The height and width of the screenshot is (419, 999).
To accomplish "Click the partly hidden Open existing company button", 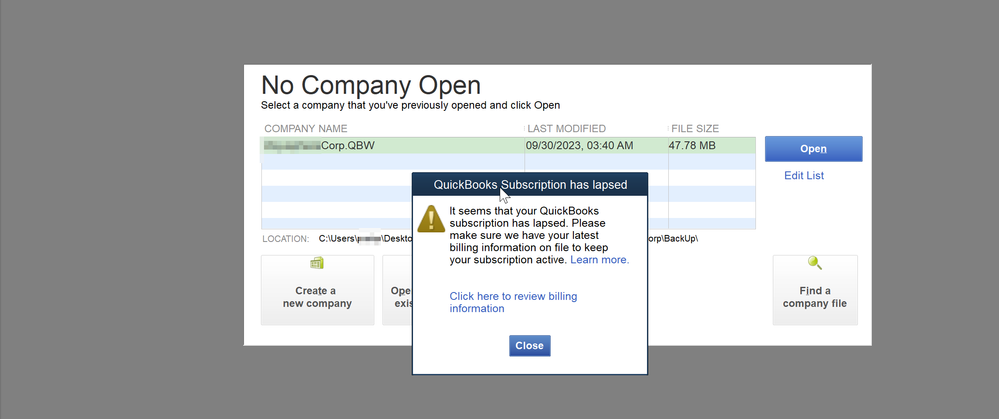I will (398, 290).
